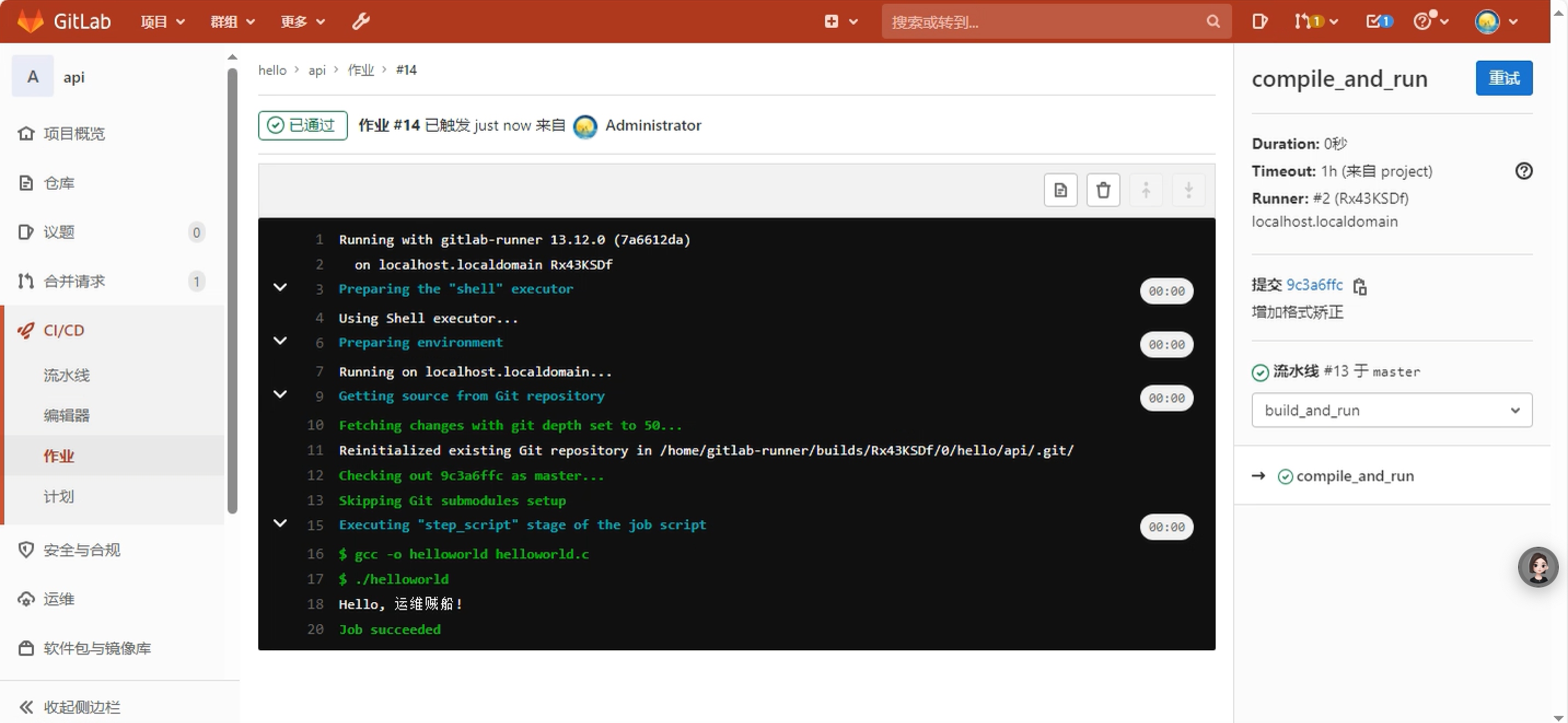Show raw job log file icon
This screenshot has height=723, width=1568.
click(1060, 190)
